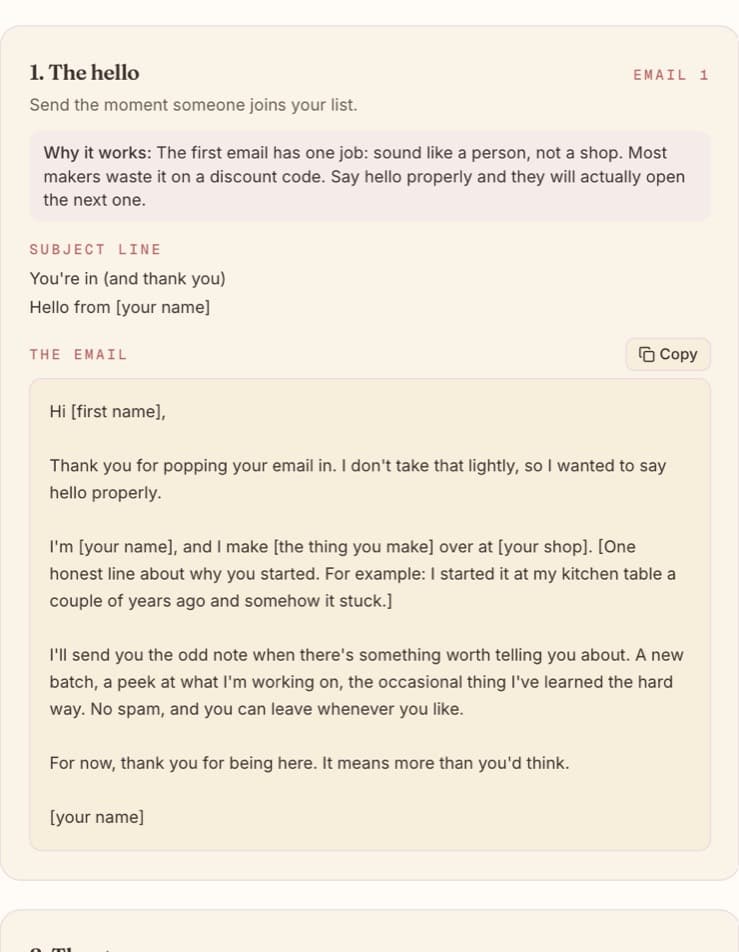This screenshot has width=739, height=952.
Task: Select the subject line 'Hello from [your name]'
Action: pos(120,307)
